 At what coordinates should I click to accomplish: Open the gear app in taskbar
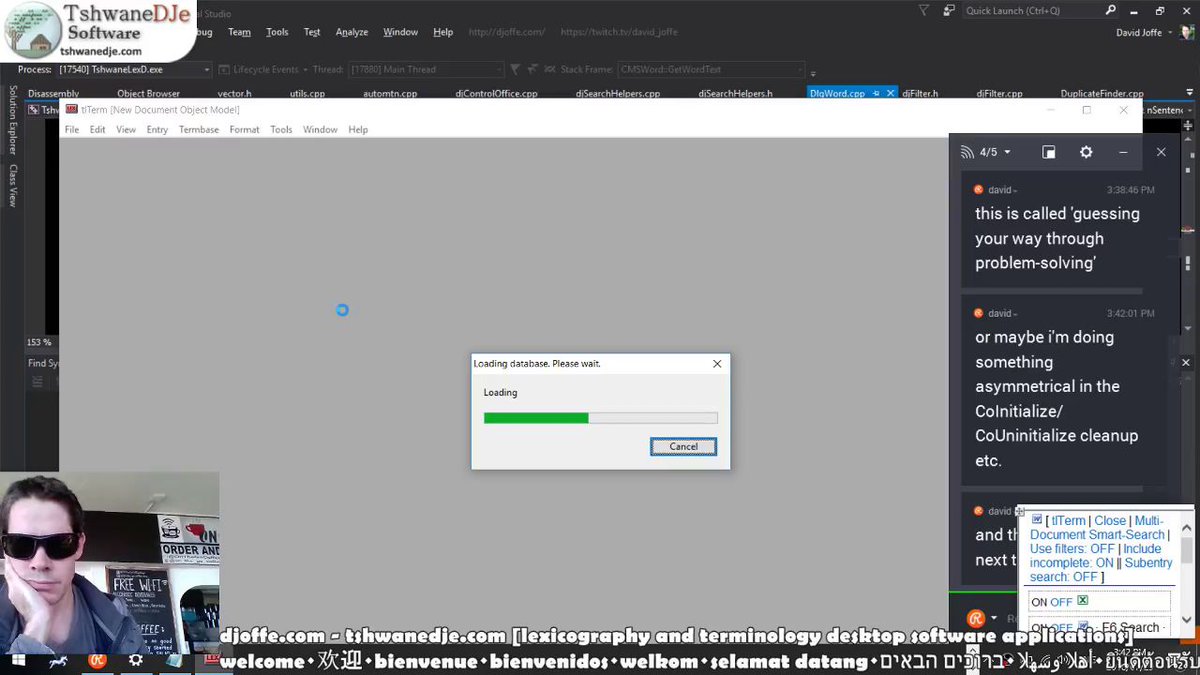coord(136,660)
